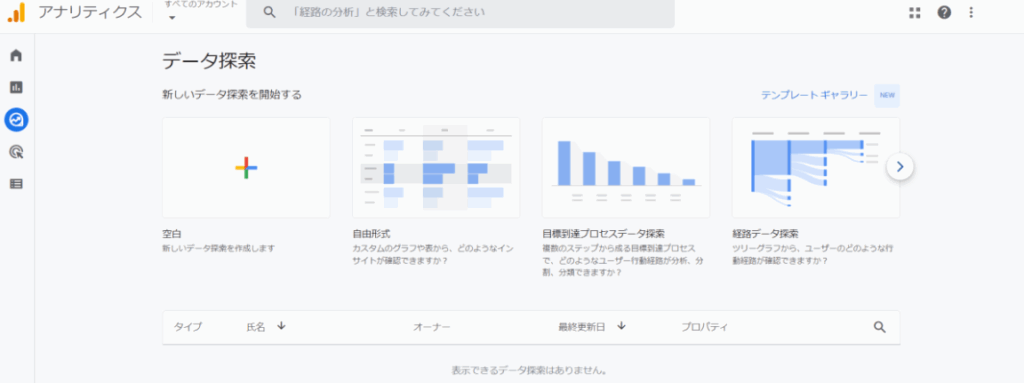Open the Configure list icon in the sidebar
1024x383 pixels.
(x=16, y=184)
